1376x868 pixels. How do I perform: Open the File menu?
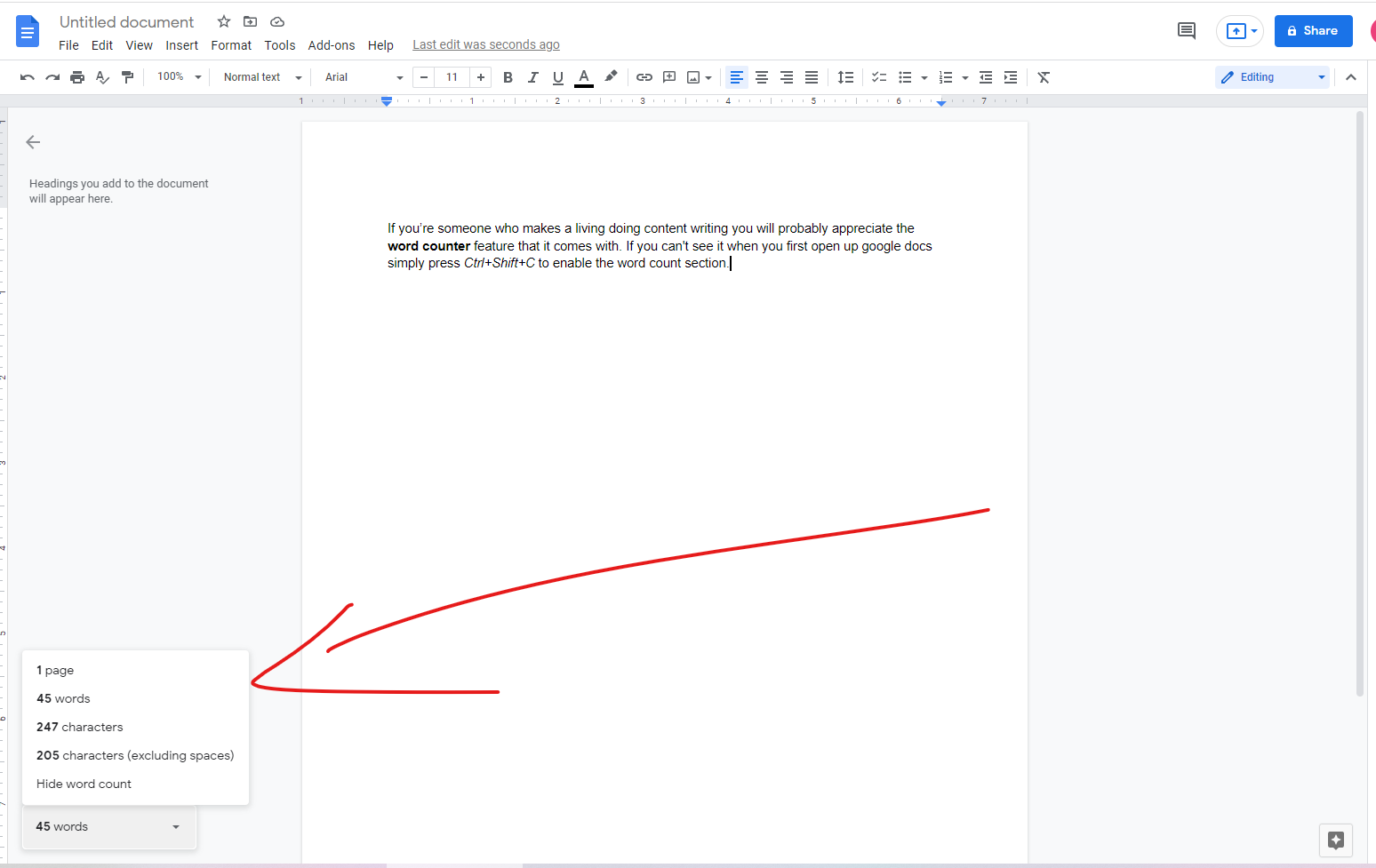pyautogui.click(x=68, y=45)
